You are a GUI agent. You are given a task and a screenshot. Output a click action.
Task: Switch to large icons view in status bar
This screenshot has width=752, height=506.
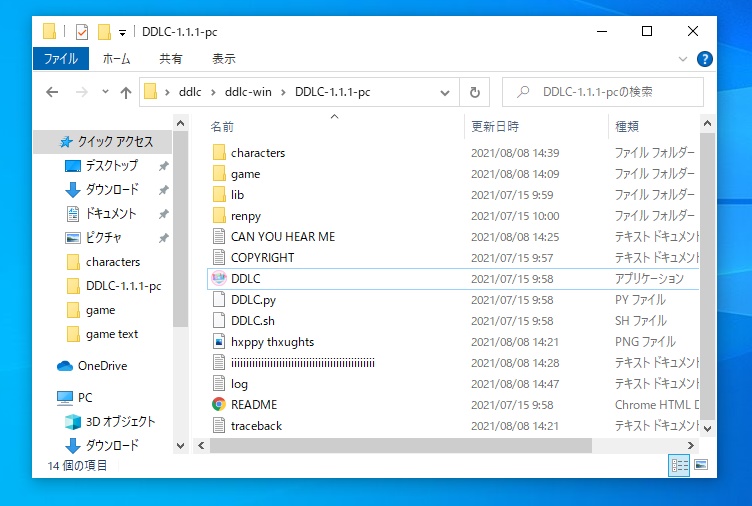point(701,465)
